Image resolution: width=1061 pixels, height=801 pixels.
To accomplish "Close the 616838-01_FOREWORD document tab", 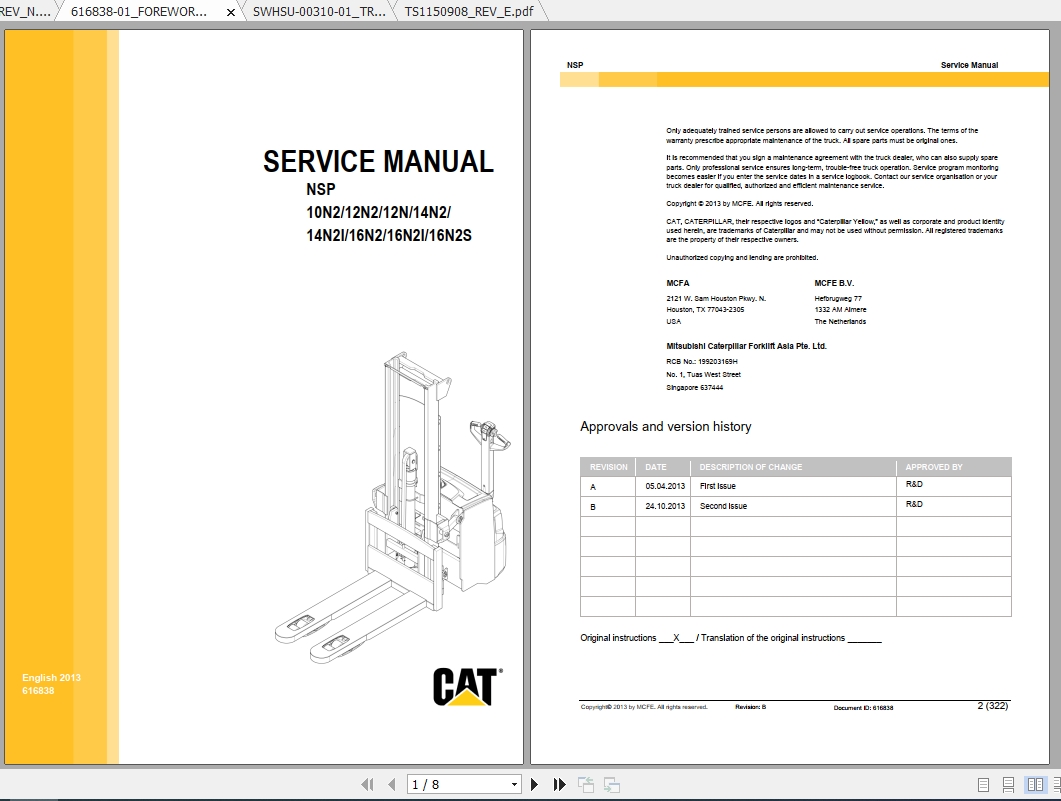I will [230, 13].
